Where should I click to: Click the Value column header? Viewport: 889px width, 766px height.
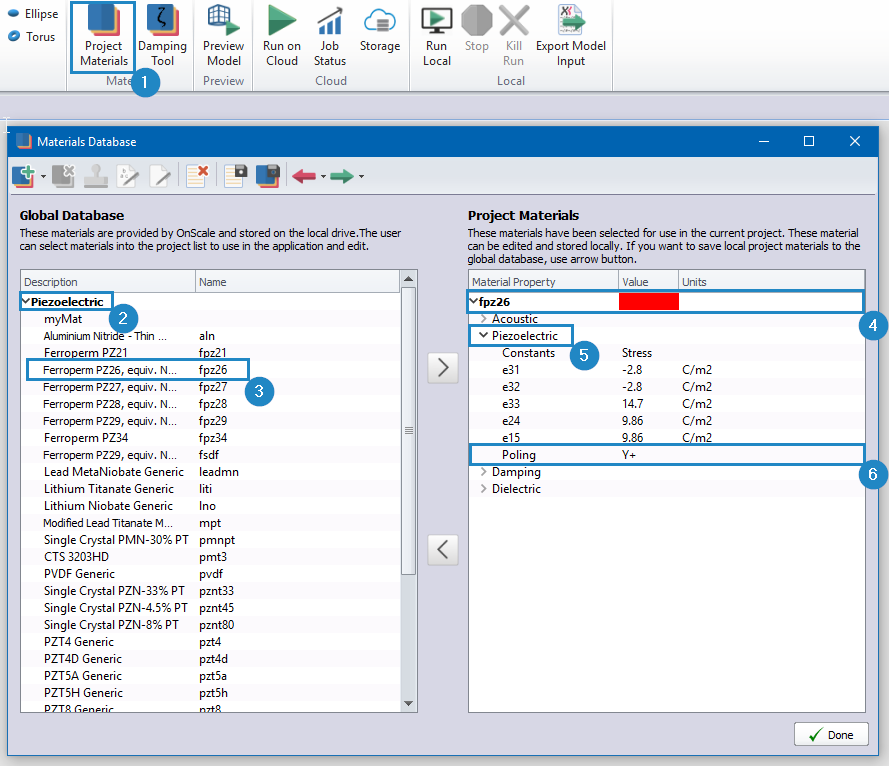coord(649,282)
